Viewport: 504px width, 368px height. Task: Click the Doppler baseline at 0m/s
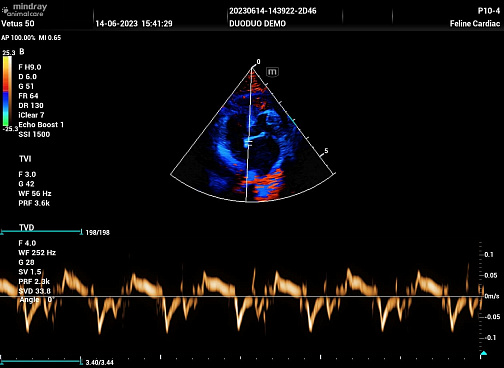point(240,296)
